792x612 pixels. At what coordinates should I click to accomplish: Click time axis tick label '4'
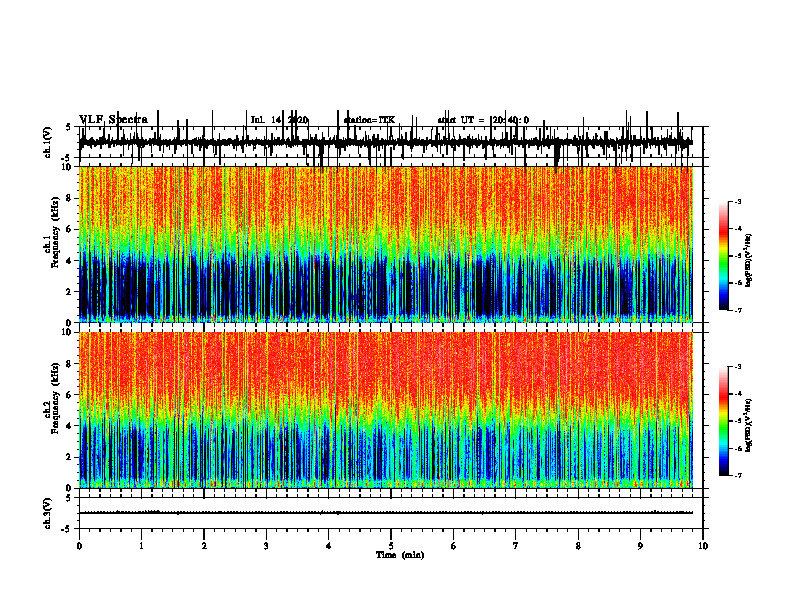pos(329,546)
